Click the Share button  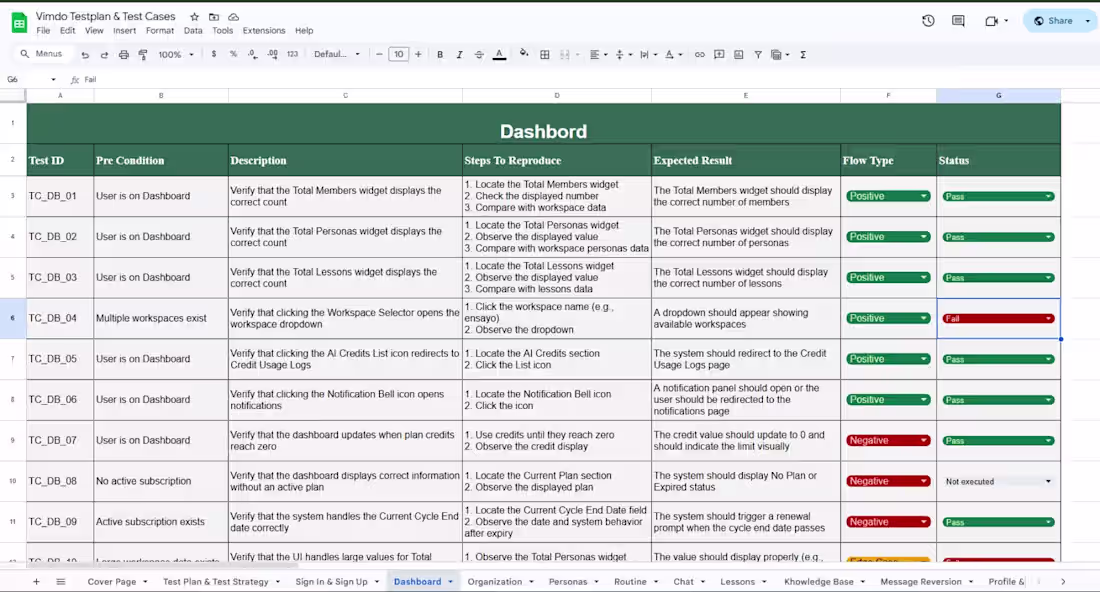click(1053, 21)
